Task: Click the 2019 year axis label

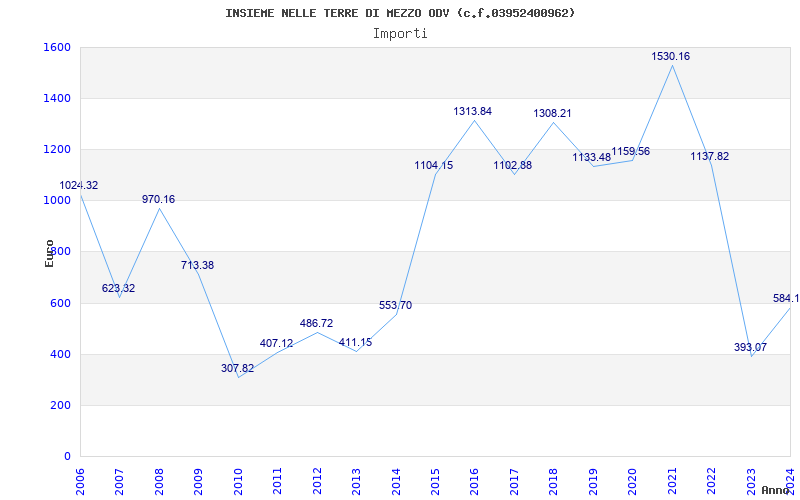Action: [x=593, y=481]
